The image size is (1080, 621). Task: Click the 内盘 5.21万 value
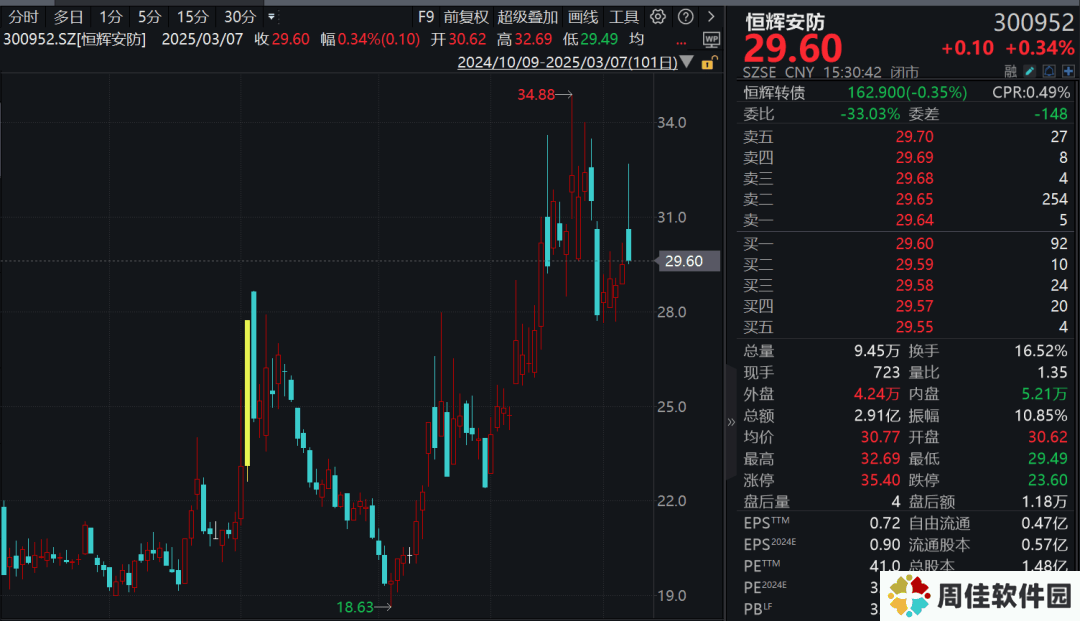1045,394
